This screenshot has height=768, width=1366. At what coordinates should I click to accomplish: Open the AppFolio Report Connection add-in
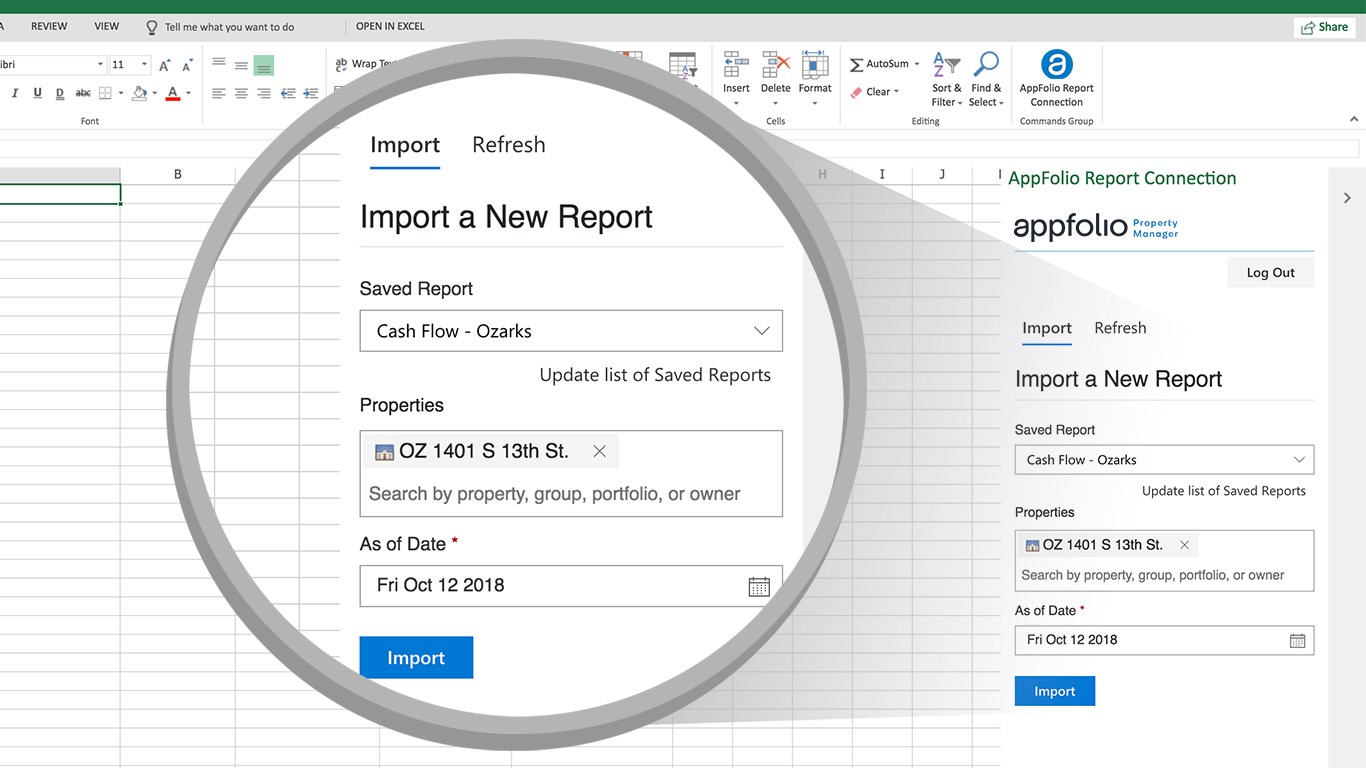pos(1057,78)
